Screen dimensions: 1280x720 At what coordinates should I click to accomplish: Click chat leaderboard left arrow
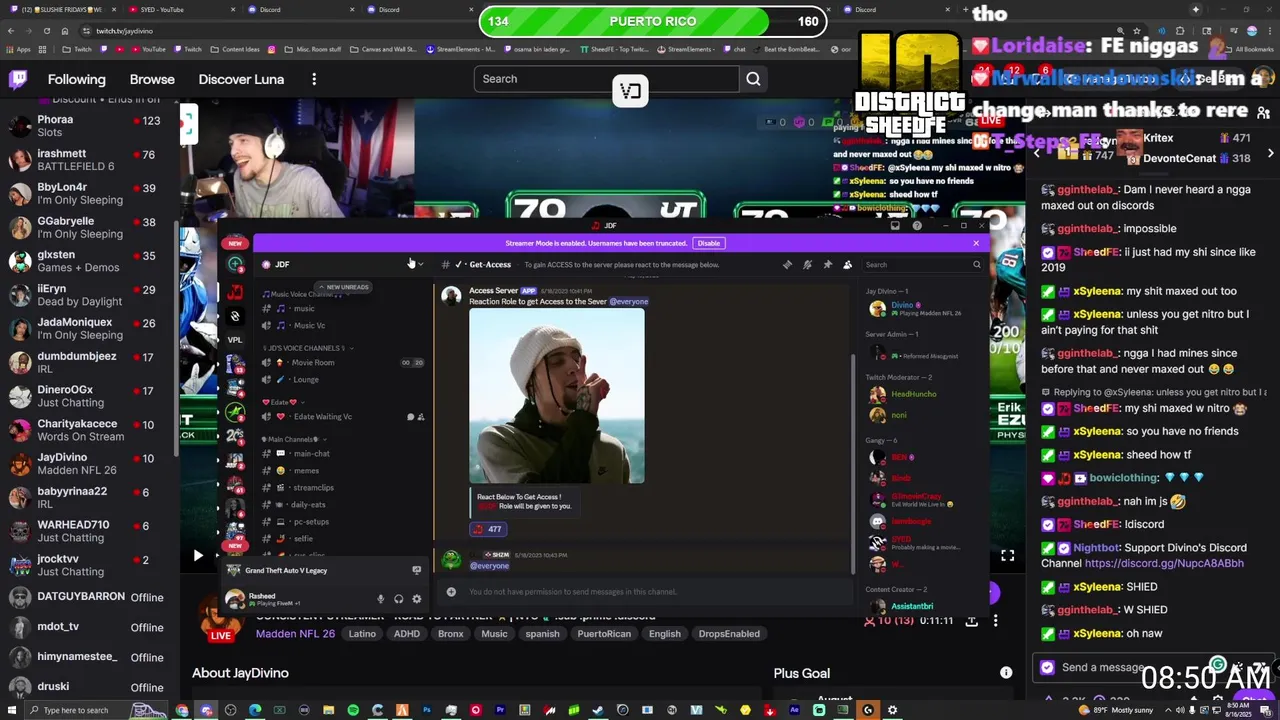tap(1037, 153)
